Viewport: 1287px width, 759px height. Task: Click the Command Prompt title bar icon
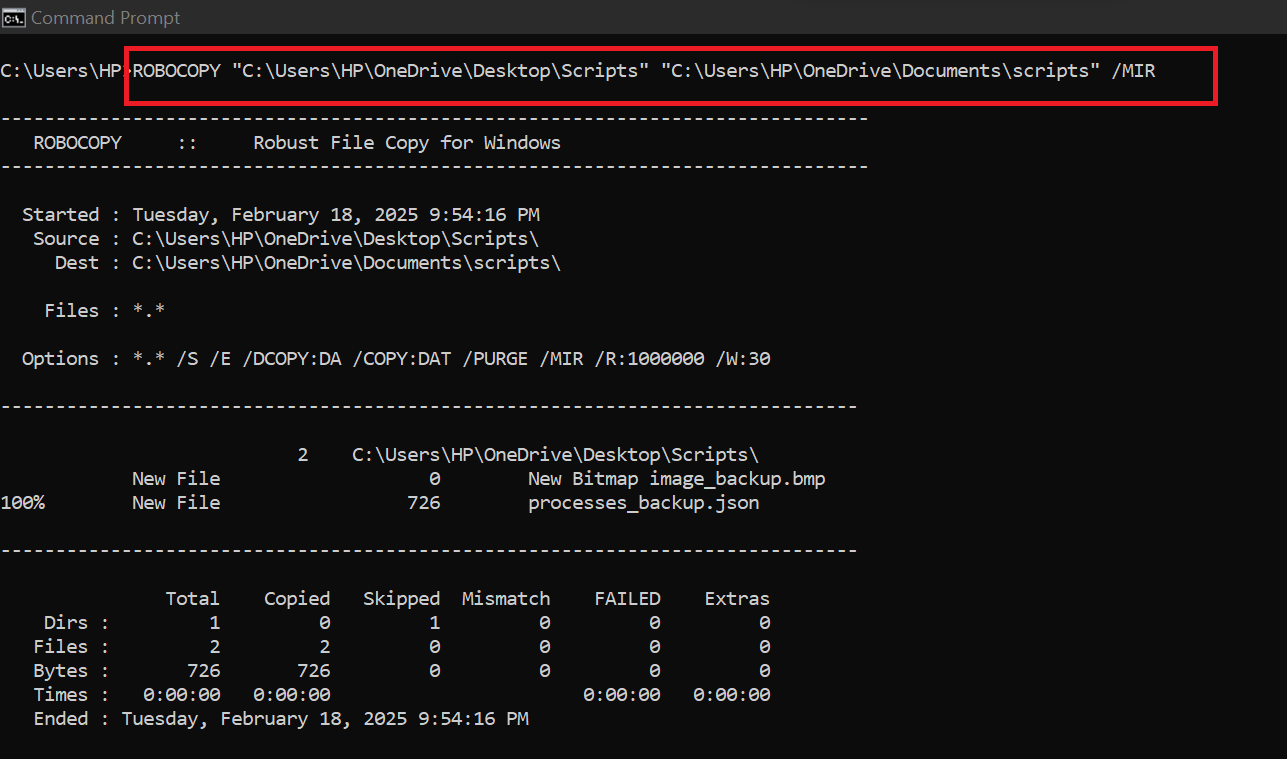[15, 18]
